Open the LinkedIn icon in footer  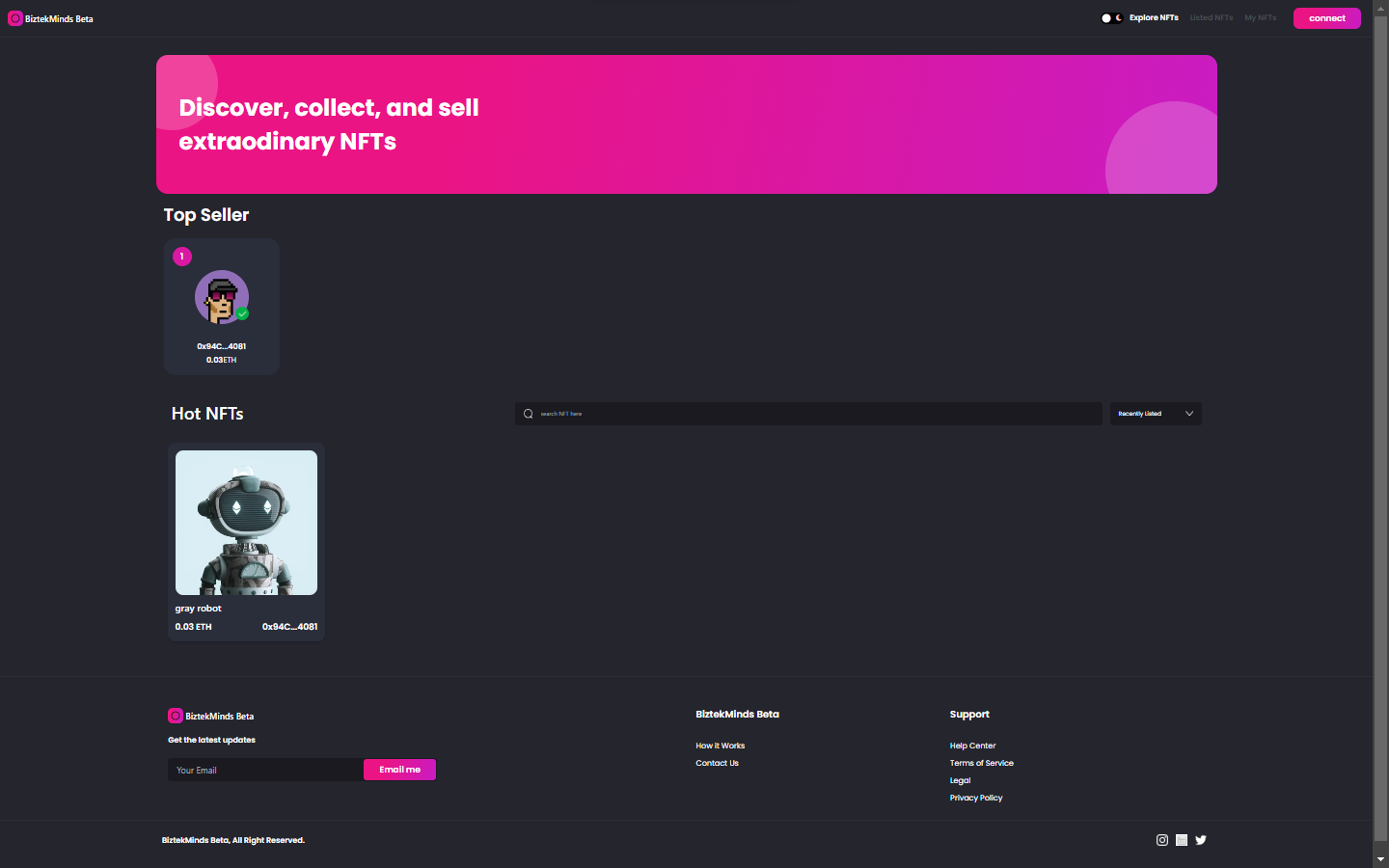pos(1182,840)
